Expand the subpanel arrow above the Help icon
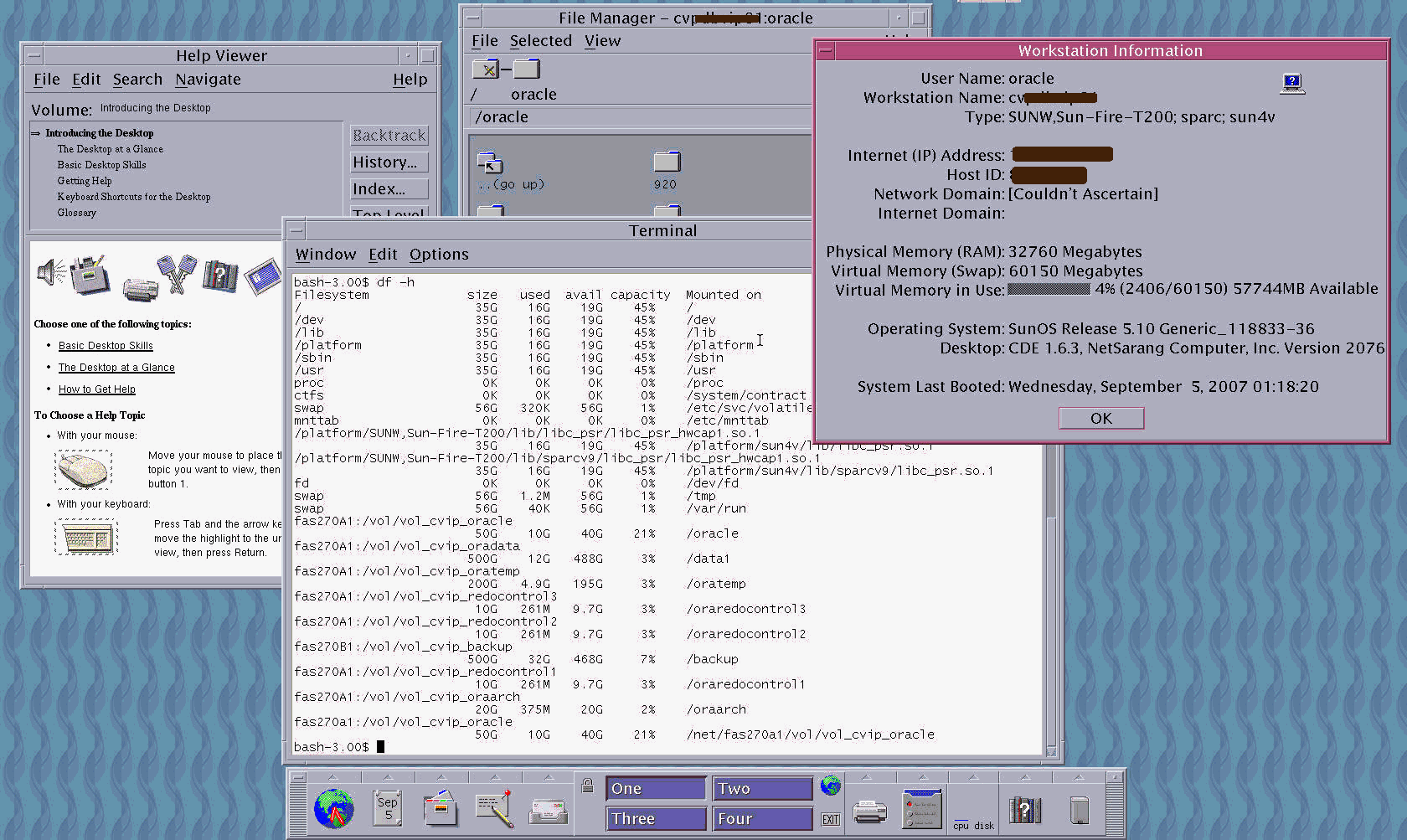The height and width of the screenshot is (840, 1407). tap(1025, 777)
